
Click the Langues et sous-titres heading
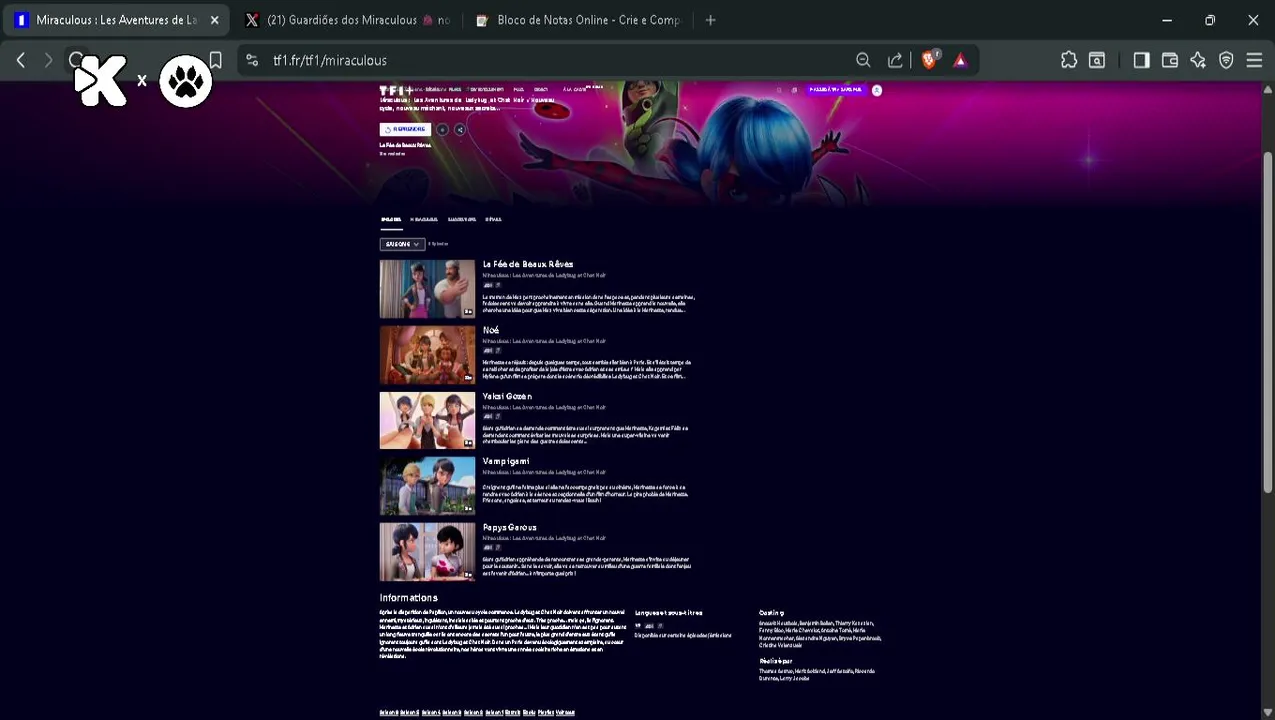pos(669,613)
